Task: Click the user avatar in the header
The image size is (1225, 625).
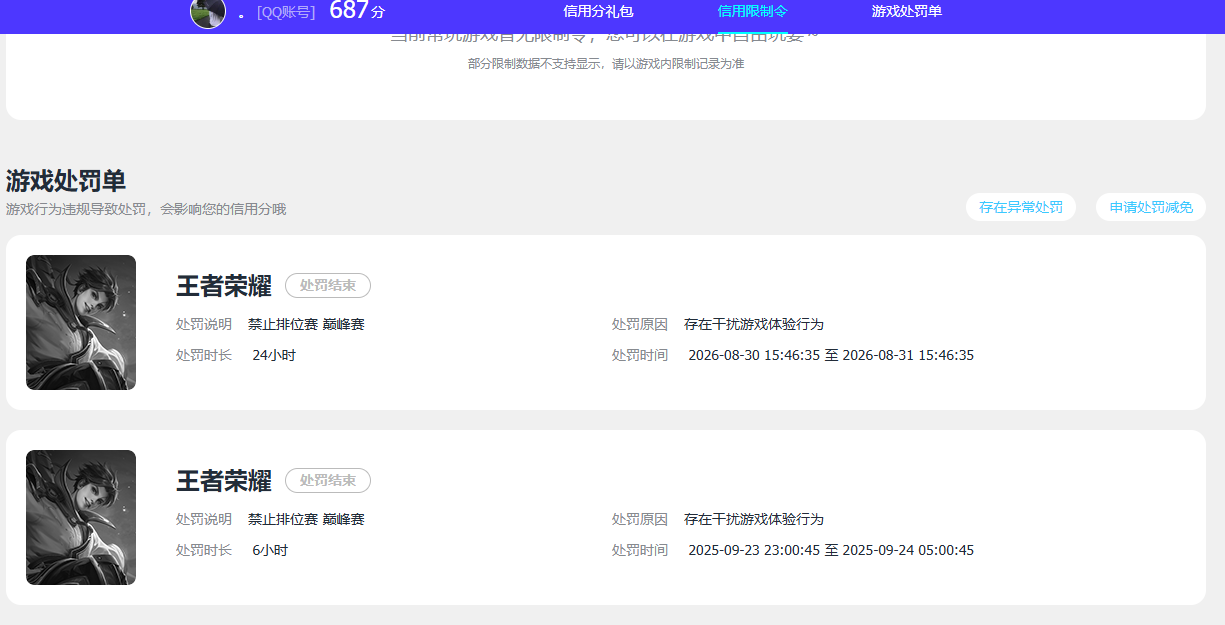Action: (x=208, y=12)
